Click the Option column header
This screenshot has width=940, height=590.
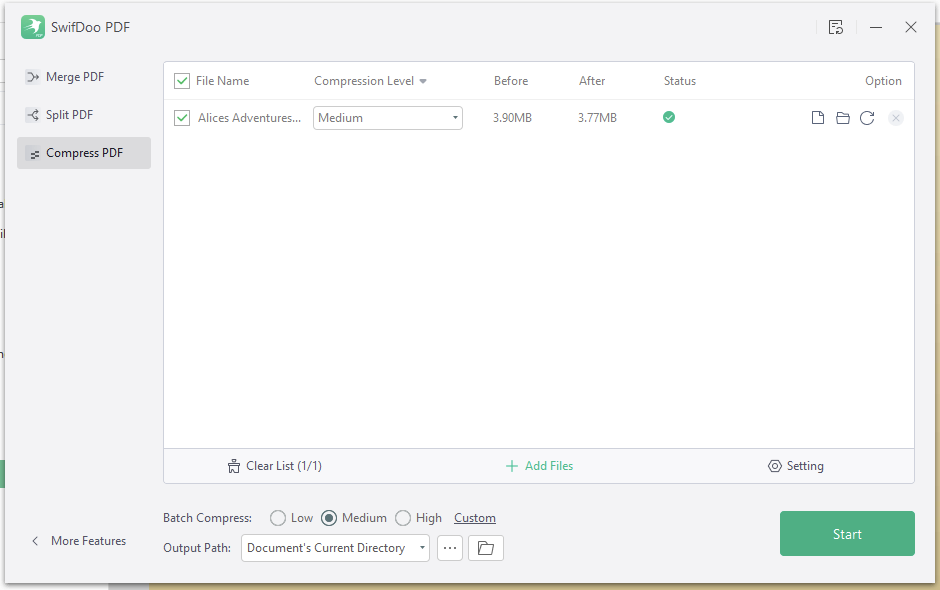click(883, 81)
